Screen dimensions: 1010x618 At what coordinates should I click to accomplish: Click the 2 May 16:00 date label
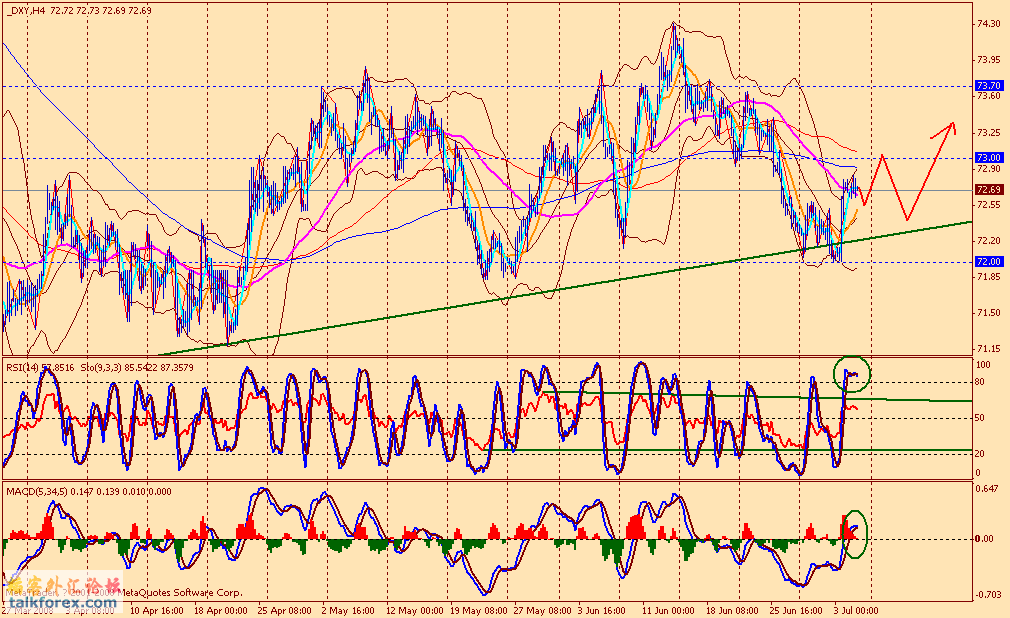[348, 610]
